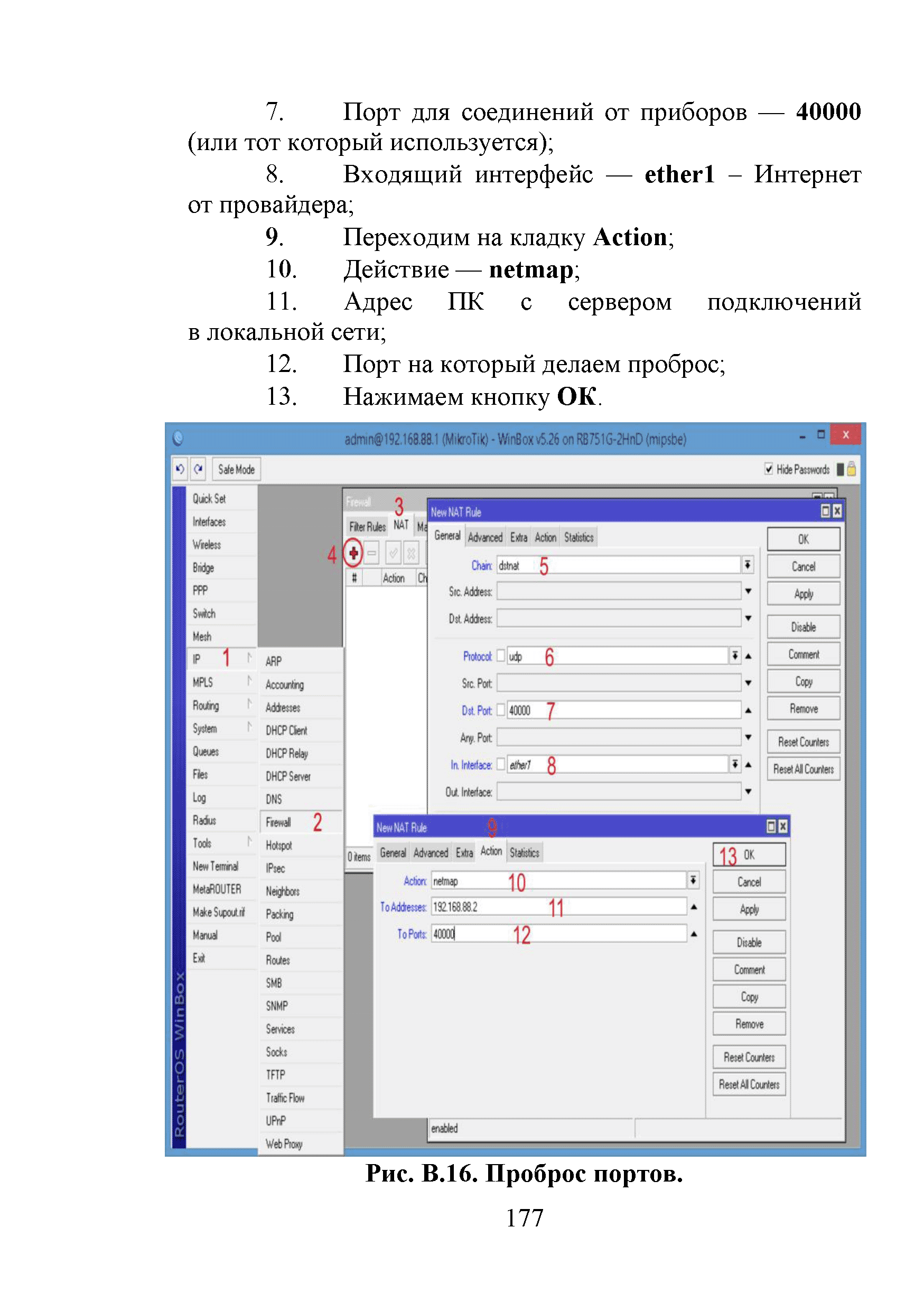Screen dimensions: 924x1311
Task: Click Cancel in the upper New NAT Rule dialog
Action: pos(803,566)
